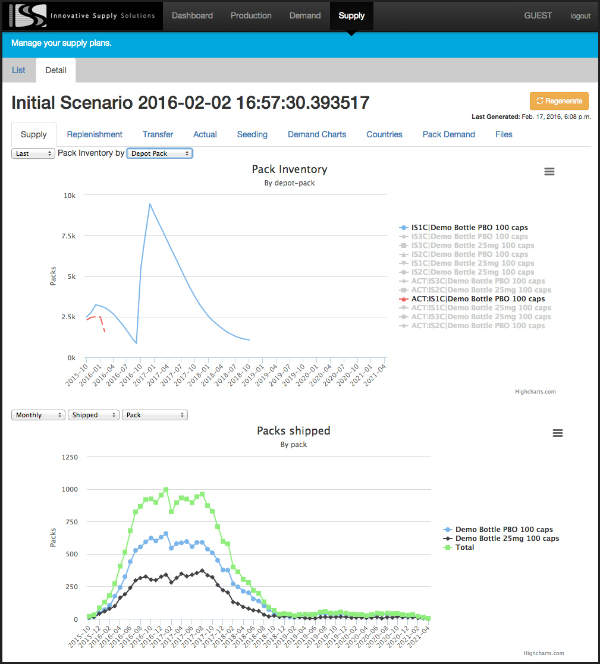Click the Regenerate button
This screenshot has height=664, width=600.
click(559, 101)
